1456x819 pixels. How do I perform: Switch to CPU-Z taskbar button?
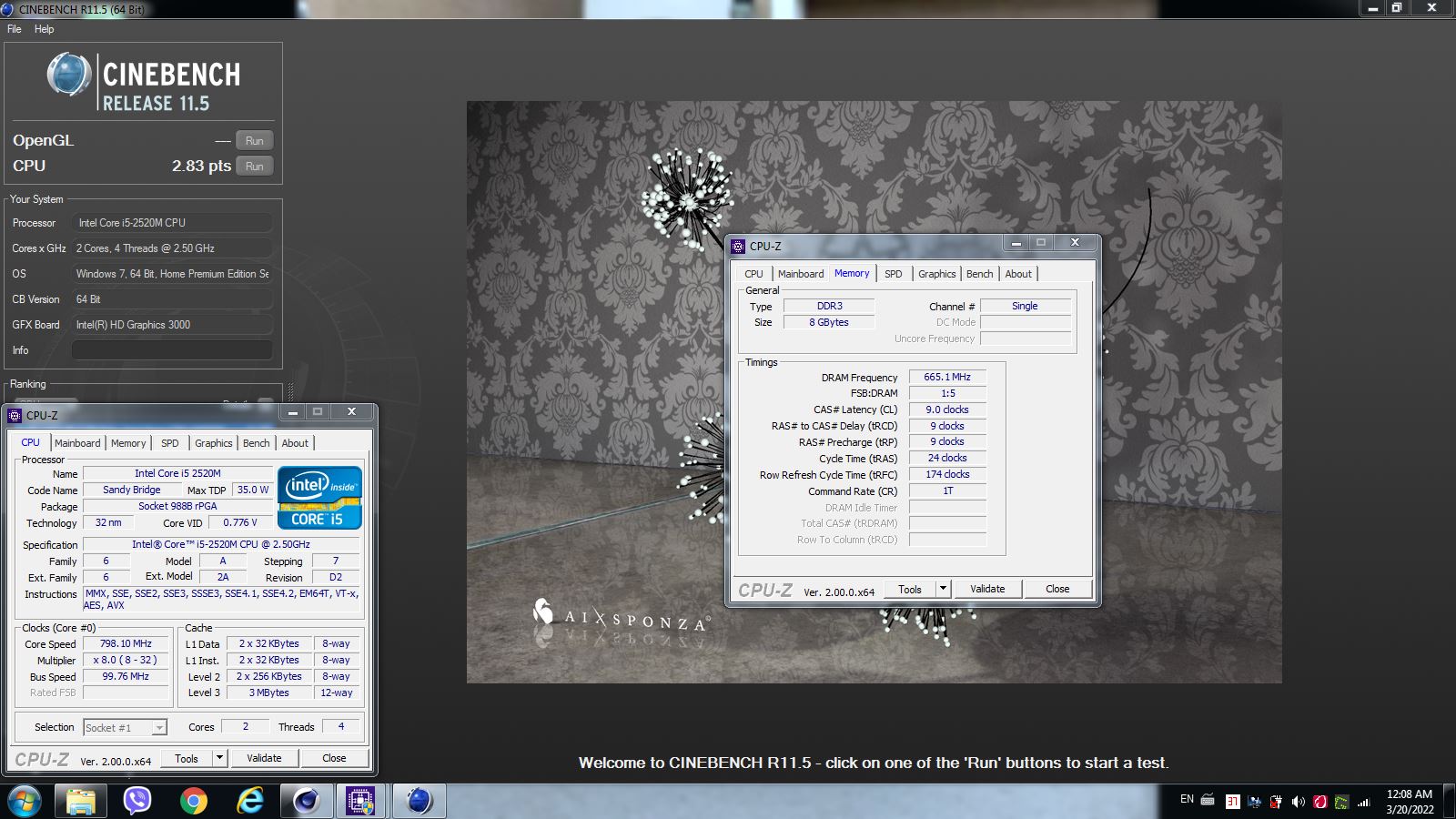pyautogui.click(x=362, y=801)
